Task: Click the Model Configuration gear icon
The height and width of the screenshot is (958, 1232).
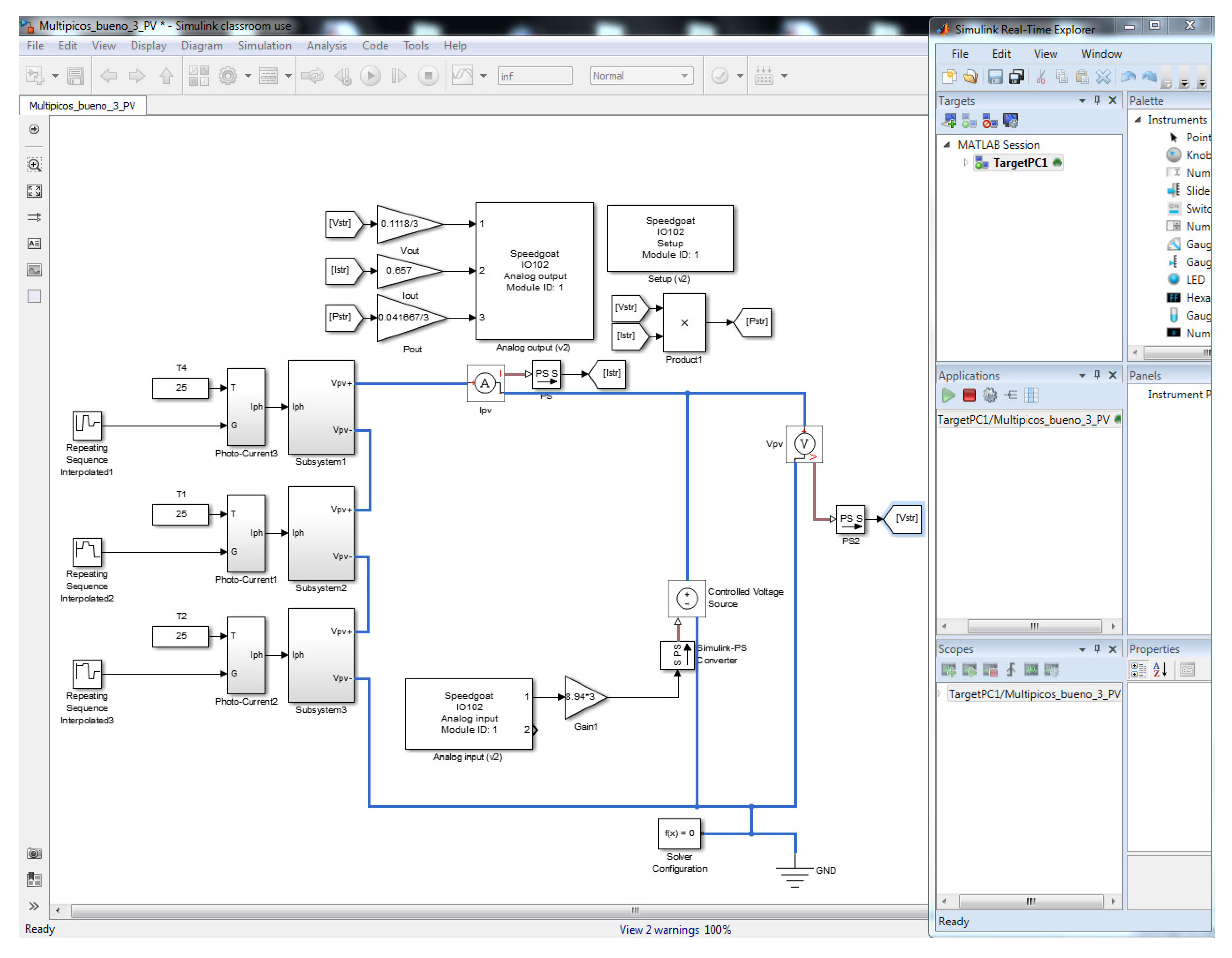Action: pyautogui.click(x=228, y=76)
